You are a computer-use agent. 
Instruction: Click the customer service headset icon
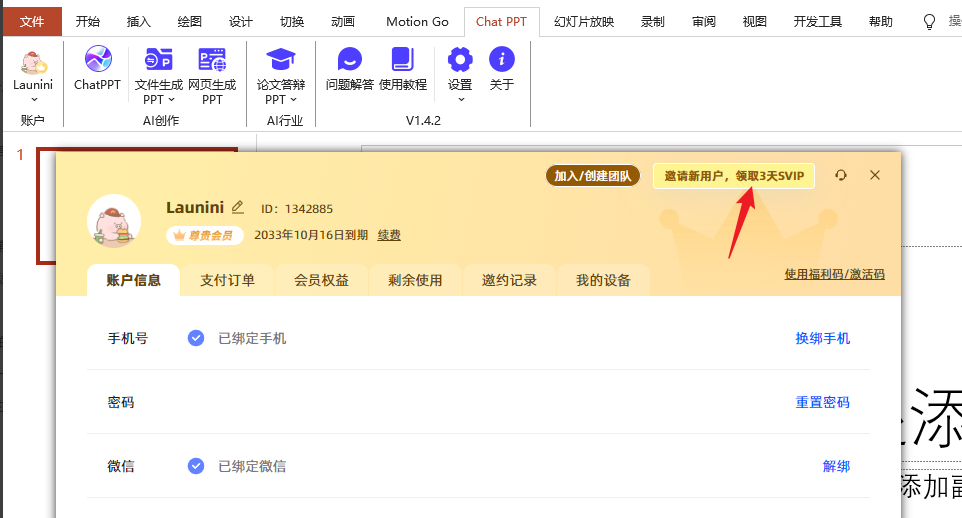click(x=841, y=175)
